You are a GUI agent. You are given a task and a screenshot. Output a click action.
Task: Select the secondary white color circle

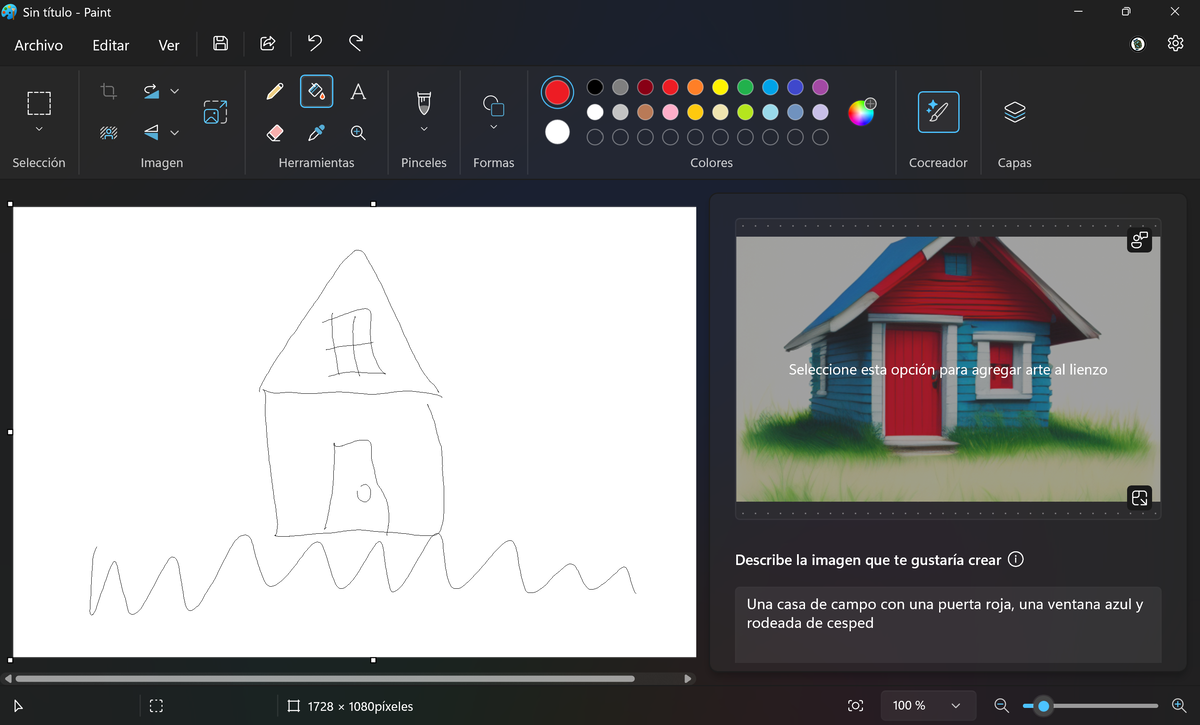coord(557,132)
